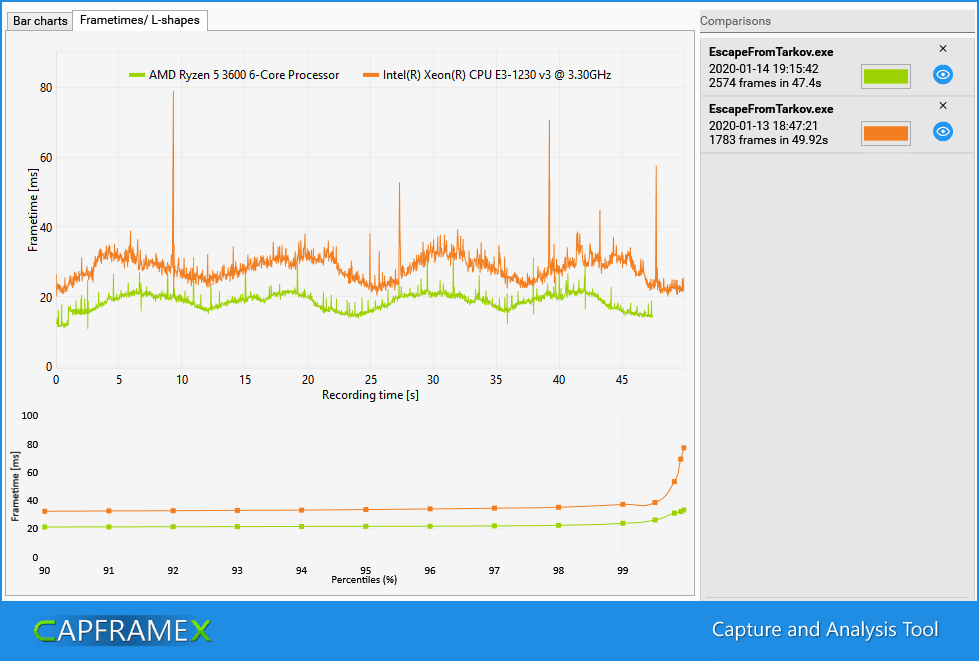Click the EscapeFromTarkov.exe title dated 2020-01-14
This screenshot has width=979, height=661.
coord(770,52)
